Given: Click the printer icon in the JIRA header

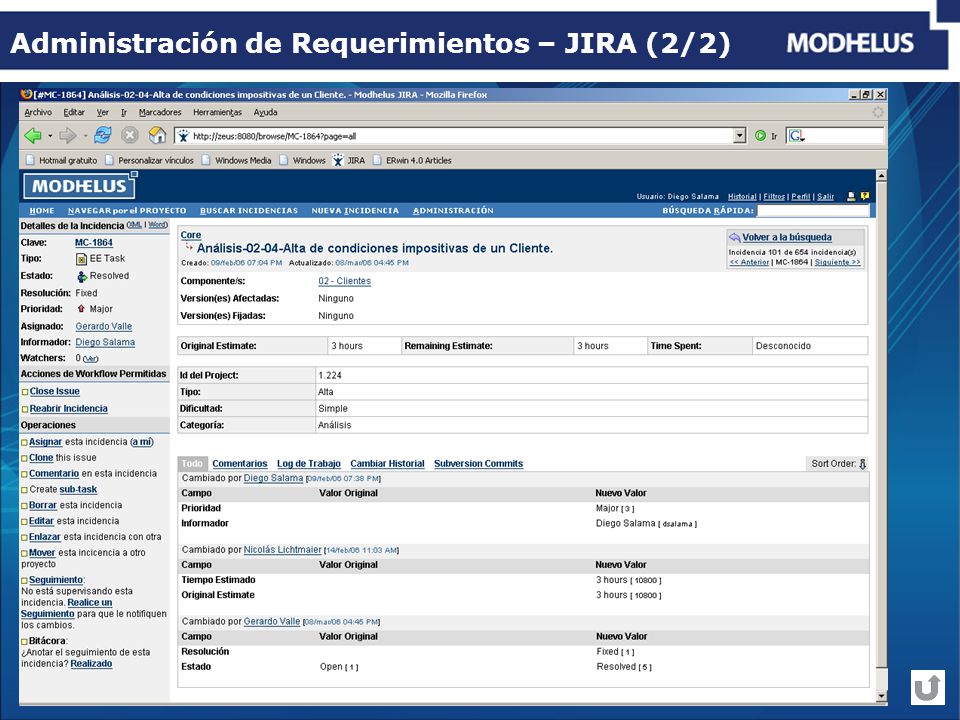Looking at the screenshot, I should click(851, 197).
